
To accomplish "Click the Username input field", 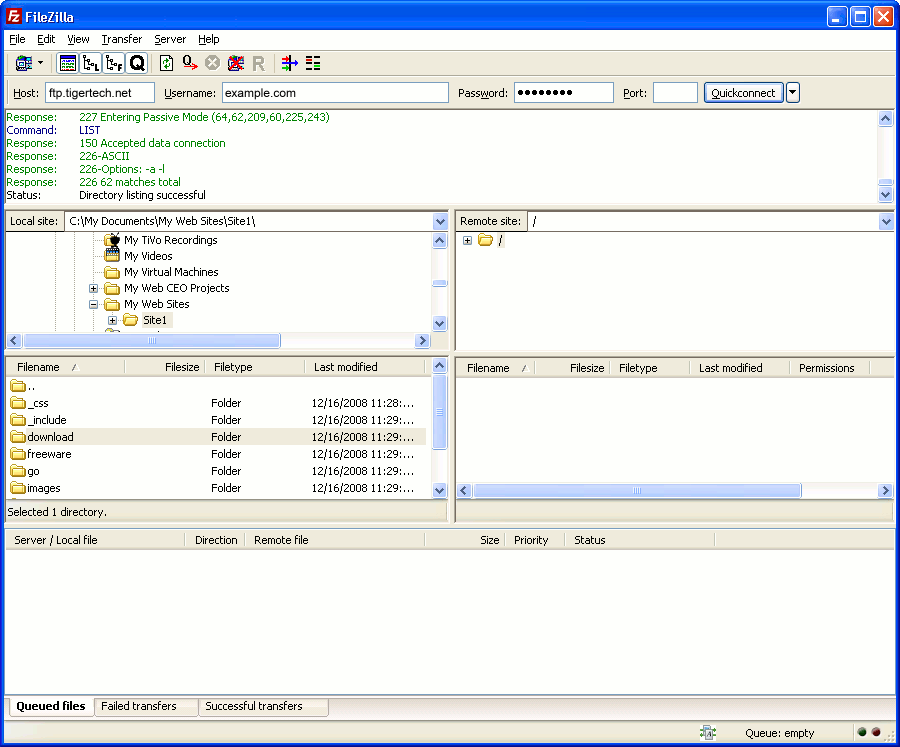I will tap(335, 93).
